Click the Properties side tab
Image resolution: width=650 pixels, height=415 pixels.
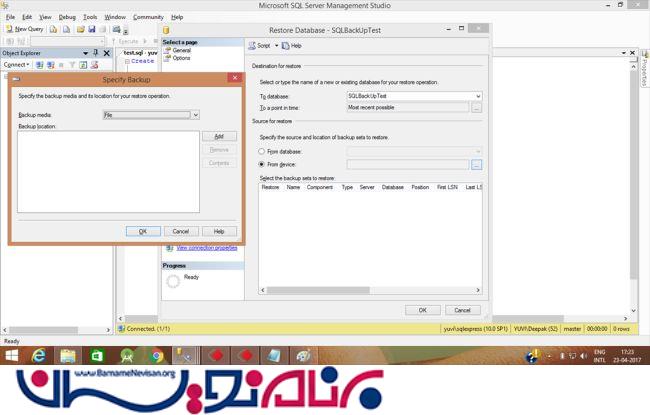pos(645,68)
